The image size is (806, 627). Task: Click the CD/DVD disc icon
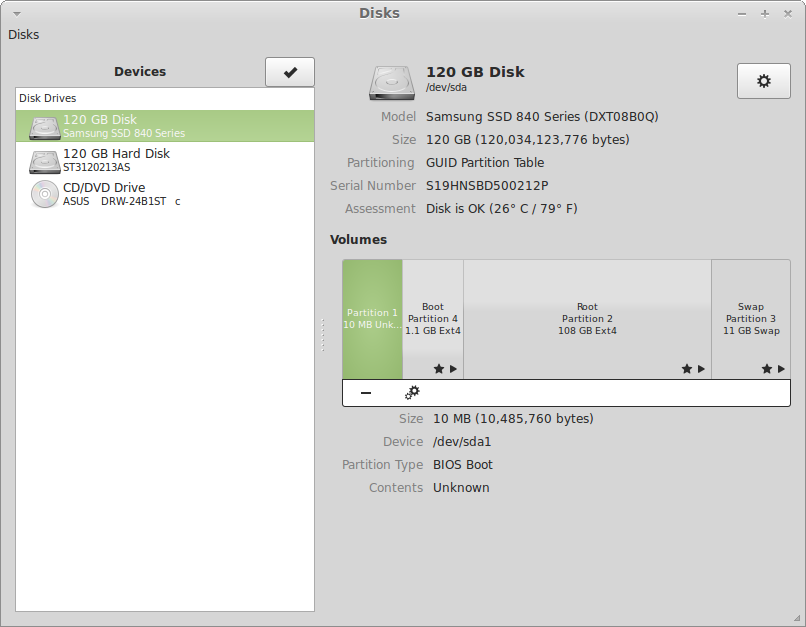coord(45,194)
